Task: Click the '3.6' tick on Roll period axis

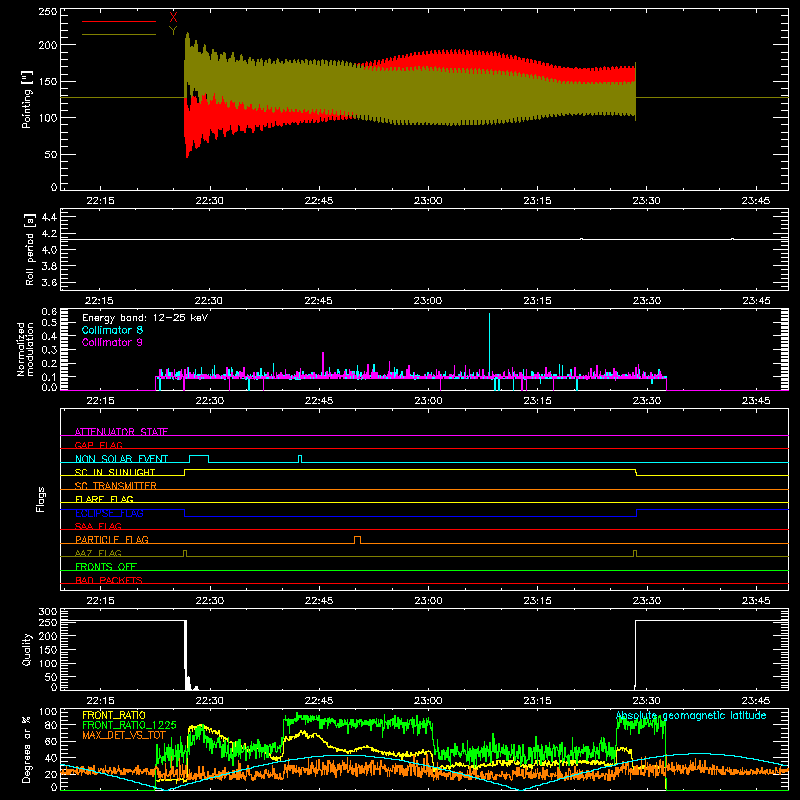Action: pyautogui.click(x=48, y=282)
